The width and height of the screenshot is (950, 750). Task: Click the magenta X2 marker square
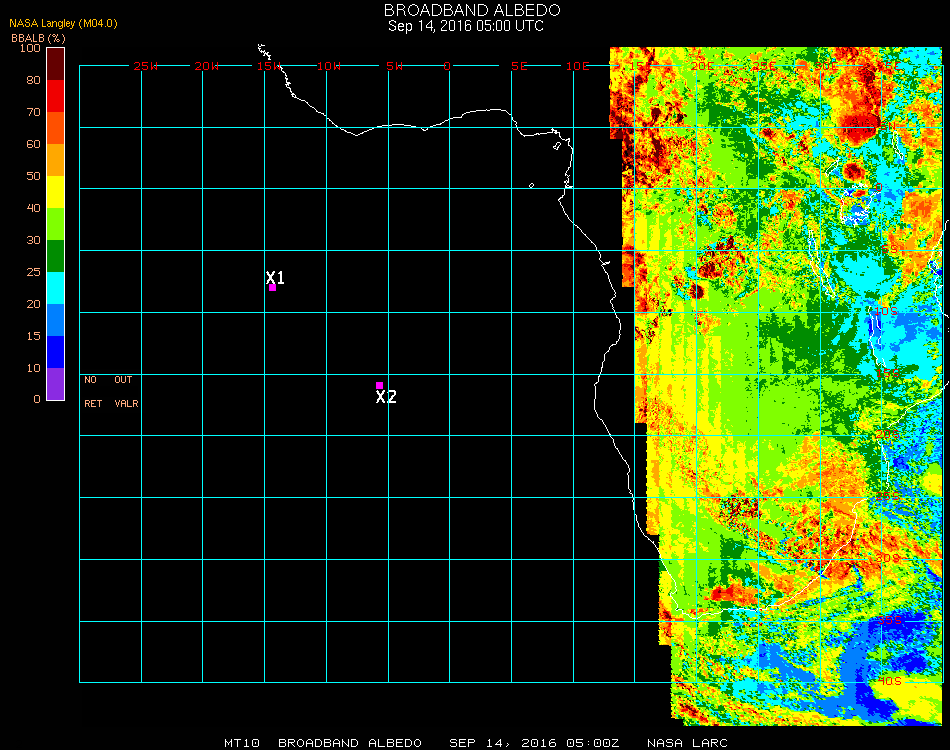pyautogui.click(x=379, y=385)
